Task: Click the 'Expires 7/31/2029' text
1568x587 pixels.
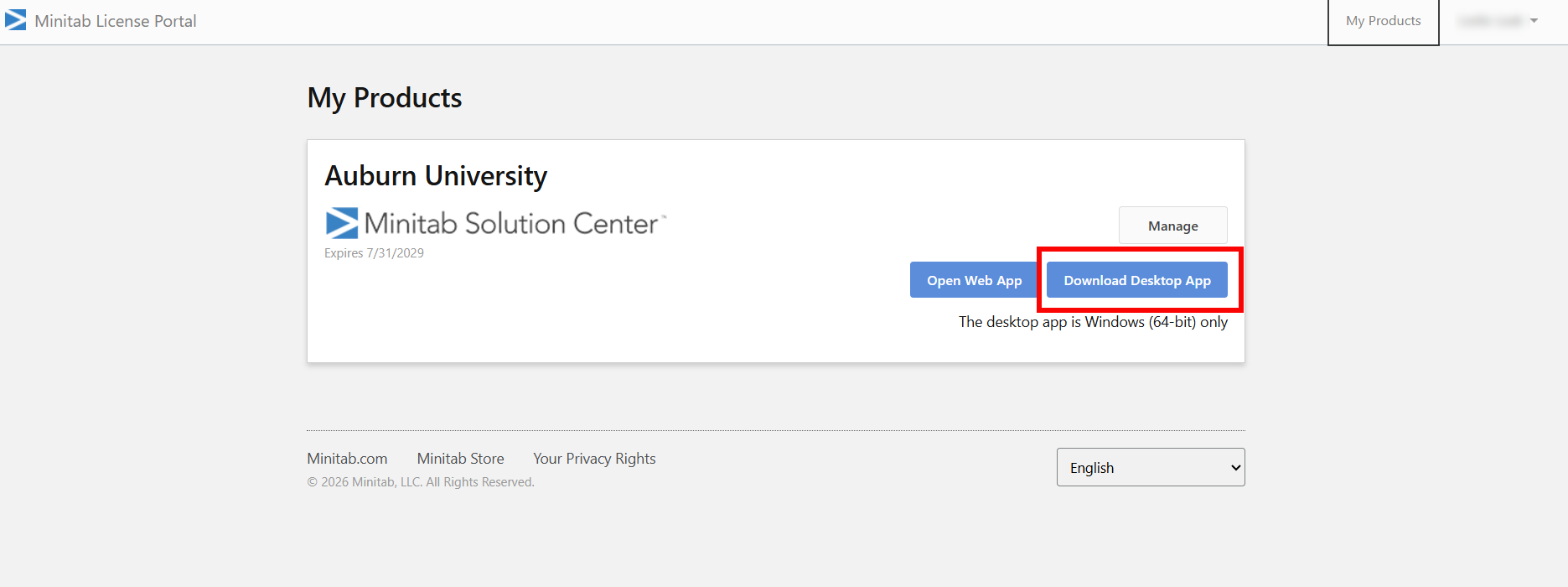Action: (374, 253)
